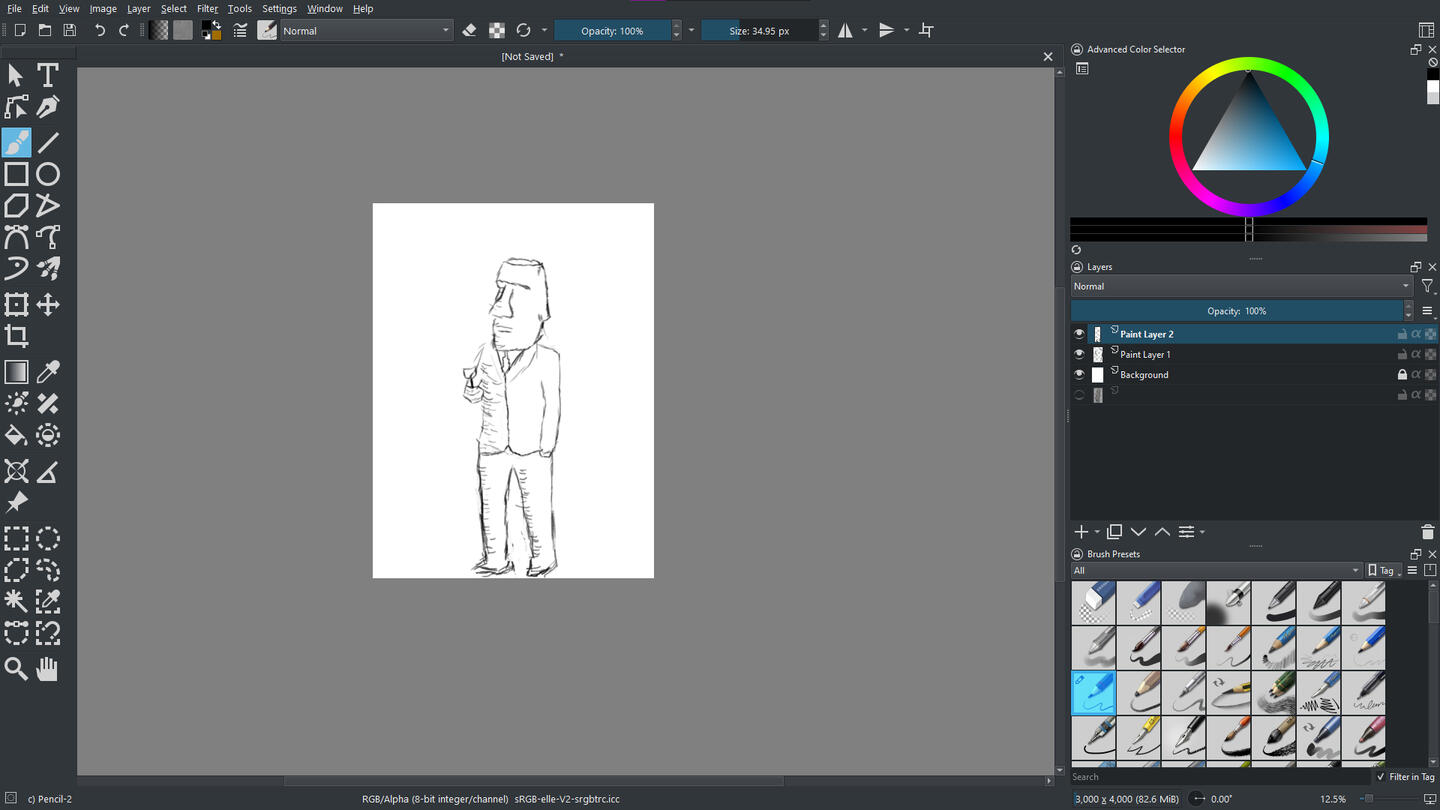Hide the Background layer eye
Image resolution: width=1440 pixels, height=810 pixels.
pos(1079,375)
